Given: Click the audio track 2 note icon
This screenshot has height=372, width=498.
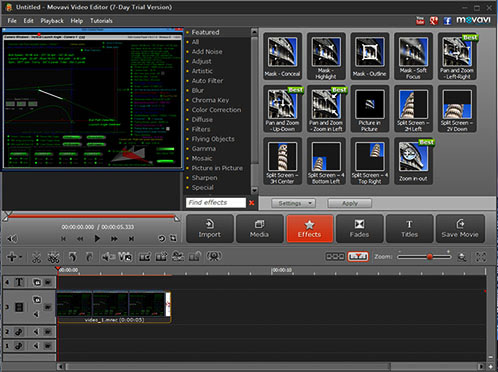Looking at the screenshot, I should 19,332.
